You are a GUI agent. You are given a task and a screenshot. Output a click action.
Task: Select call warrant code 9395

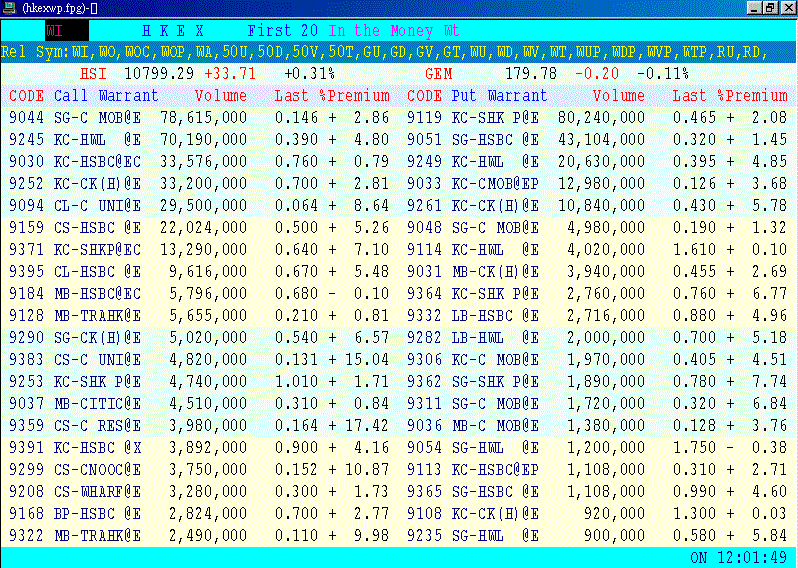[26, 271]
